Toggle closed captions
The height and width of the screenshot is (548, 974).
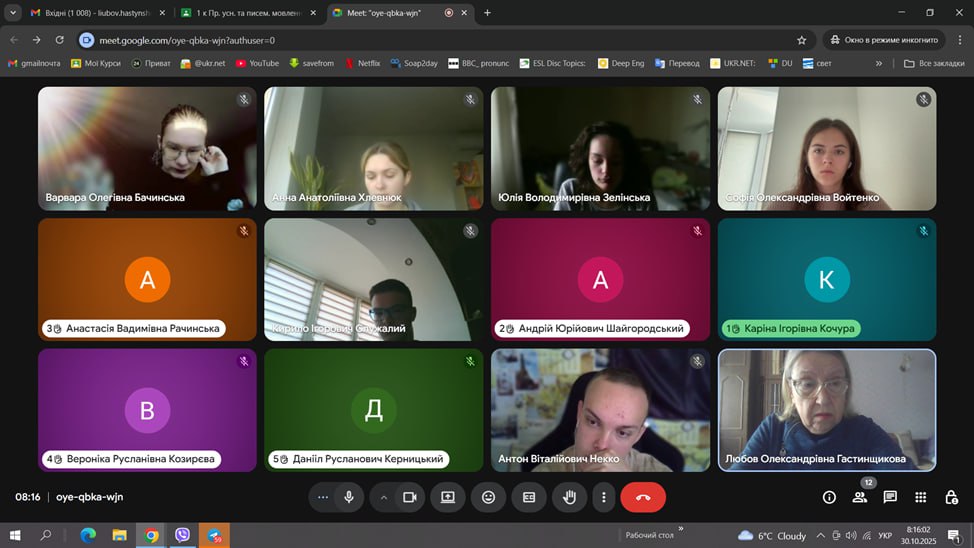(529, 497)
